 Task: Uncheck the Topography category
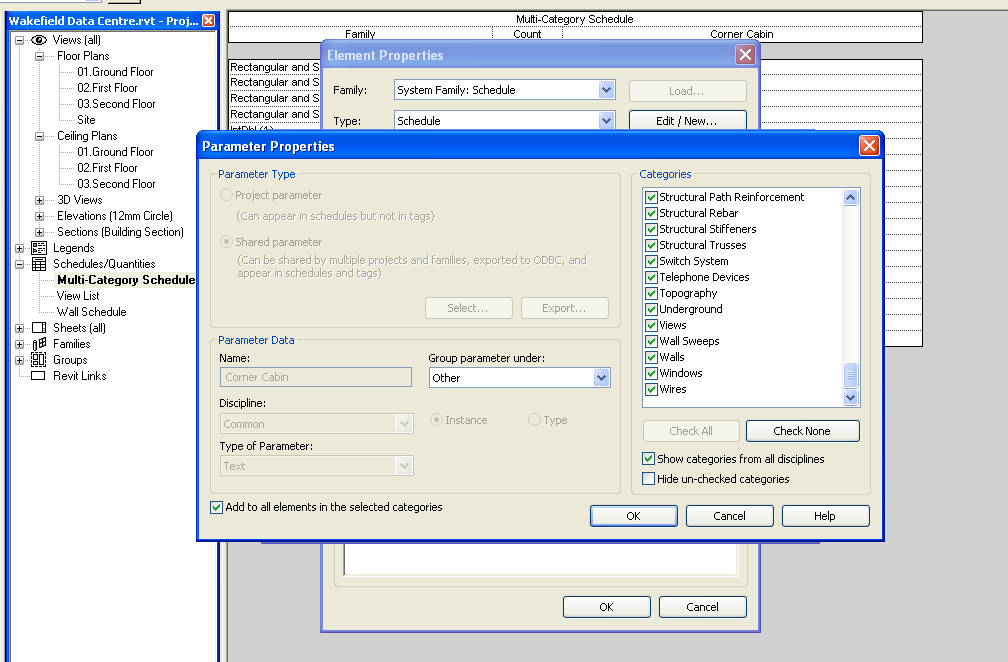tap(651, 294)
